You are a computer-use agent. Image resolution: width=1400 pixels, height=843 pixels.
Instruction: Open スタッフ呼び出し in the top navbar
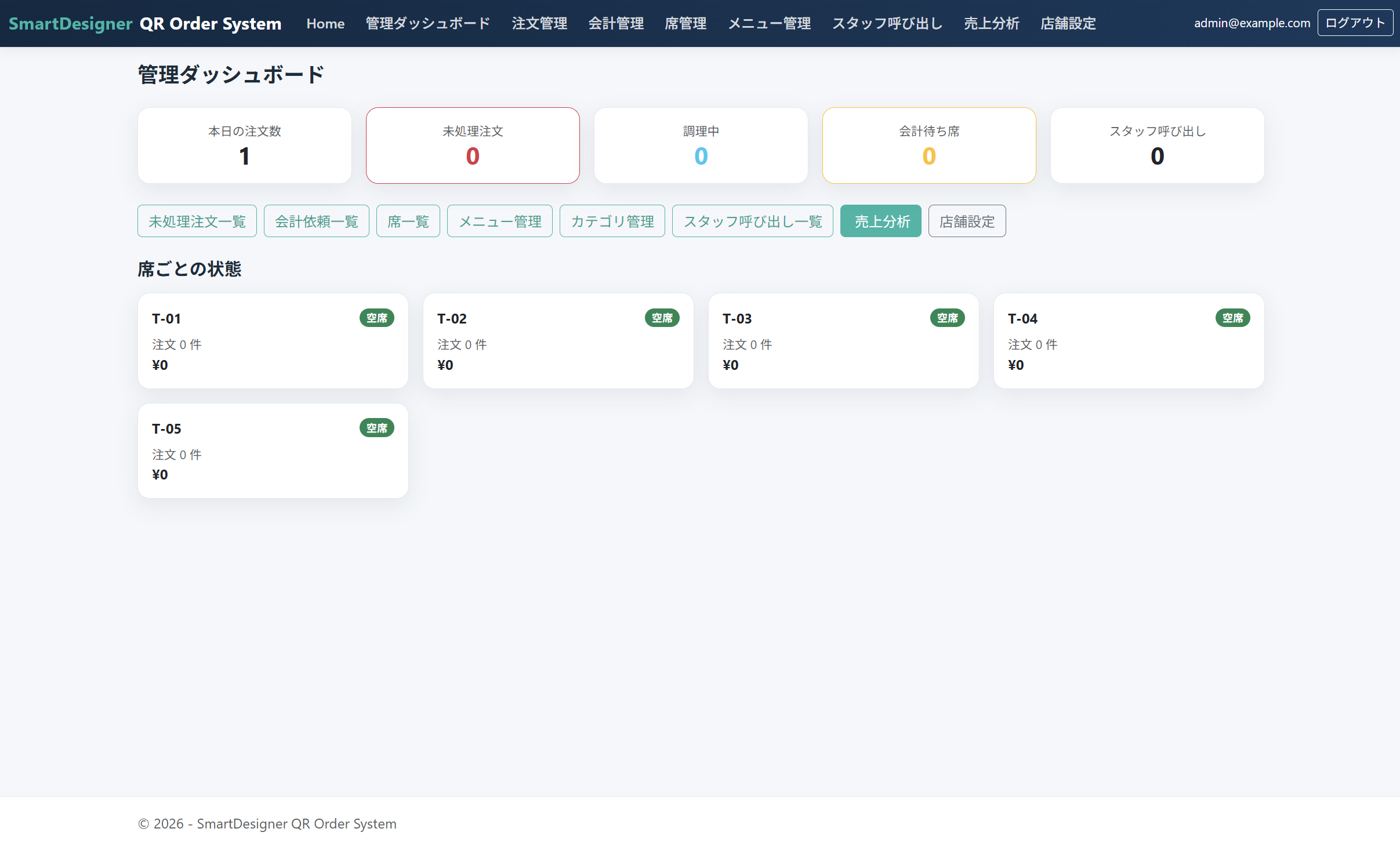pos(887,23)
